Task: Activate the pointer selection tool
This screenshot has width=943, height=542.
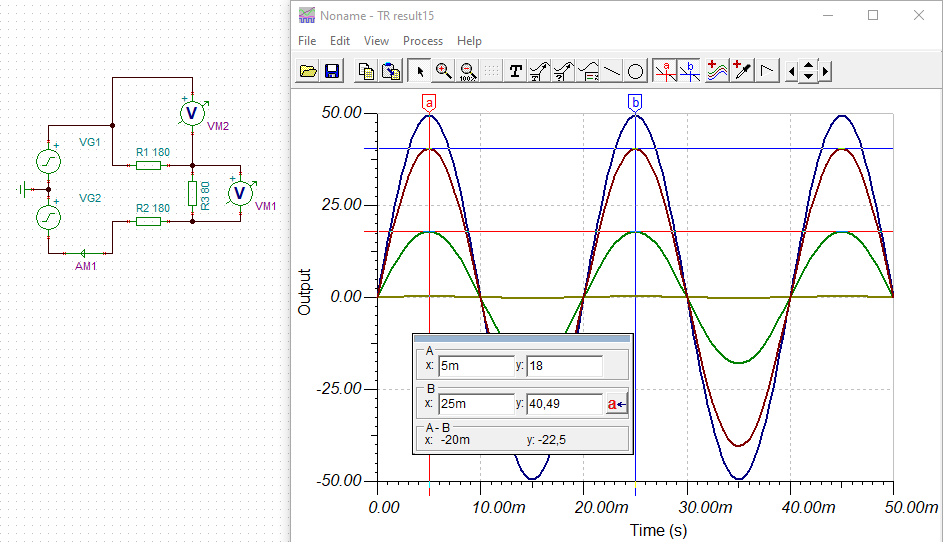Action: [x=419, y=71]
